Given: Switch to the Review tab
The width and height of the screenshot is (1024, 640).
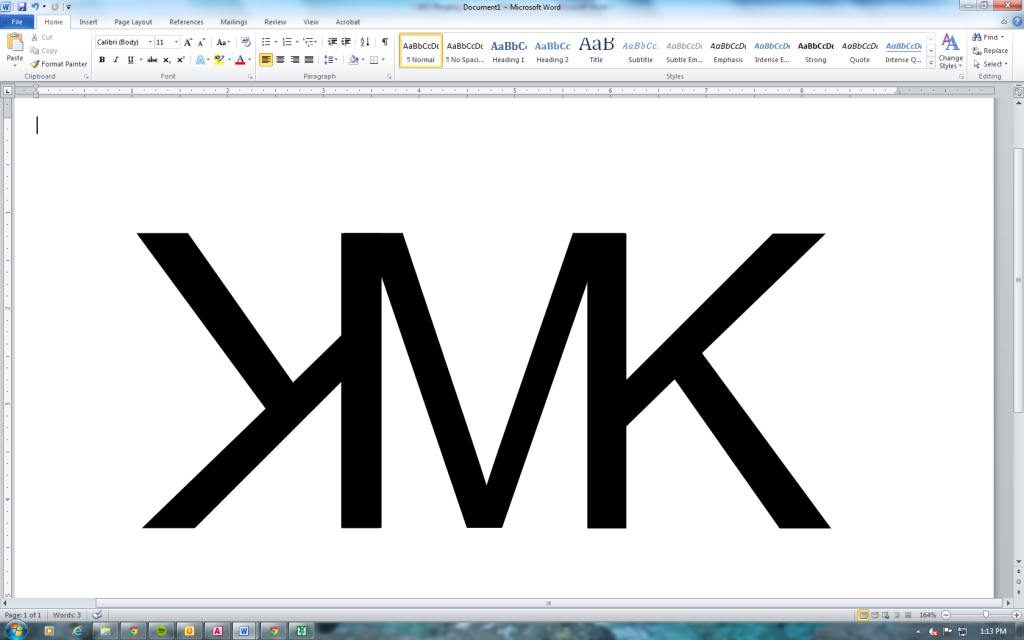Looking at the screenshot, I should point(275,22).
